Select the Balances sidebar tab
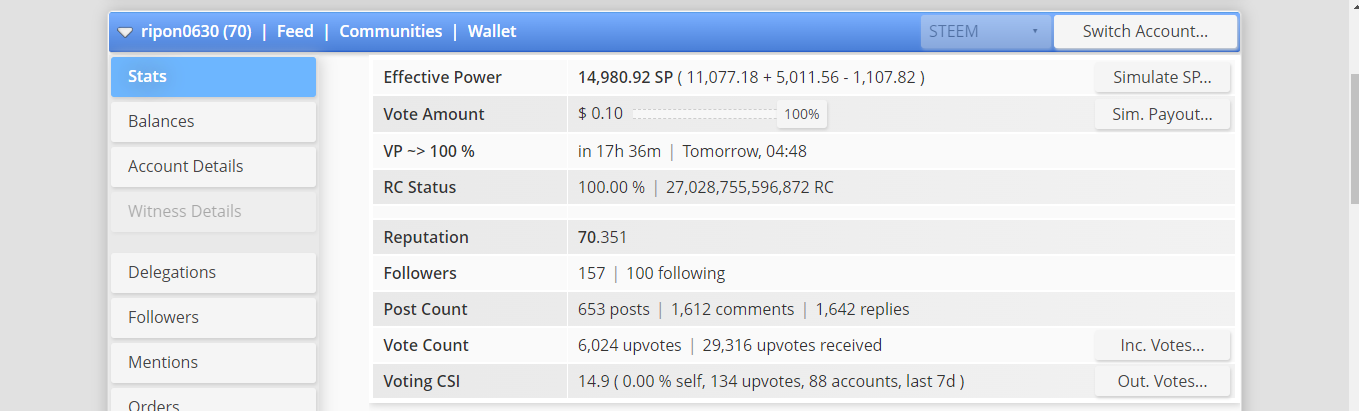 (213, 121)
